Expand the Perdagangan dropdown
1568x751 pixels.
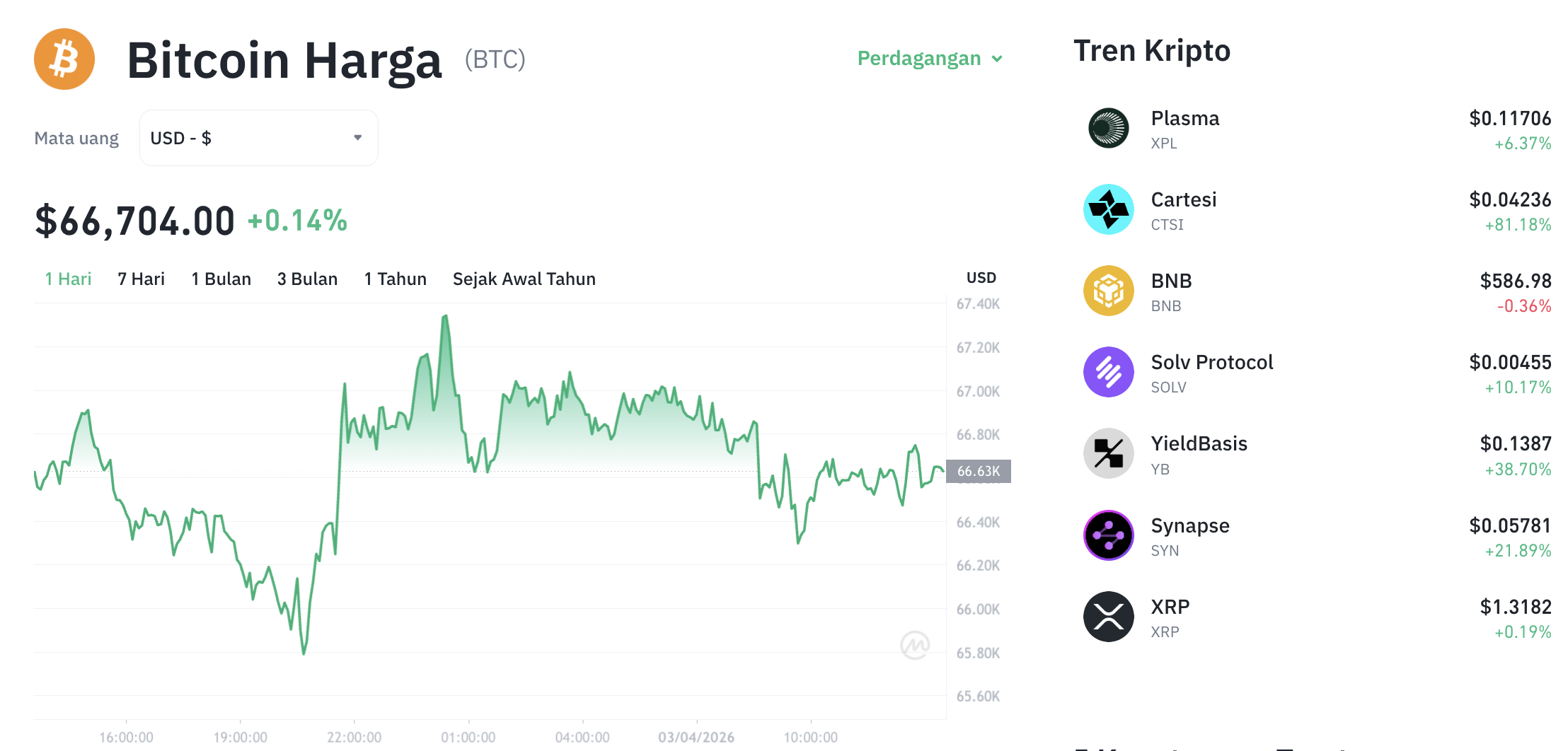pyautogui.click(x=928, y=59)
